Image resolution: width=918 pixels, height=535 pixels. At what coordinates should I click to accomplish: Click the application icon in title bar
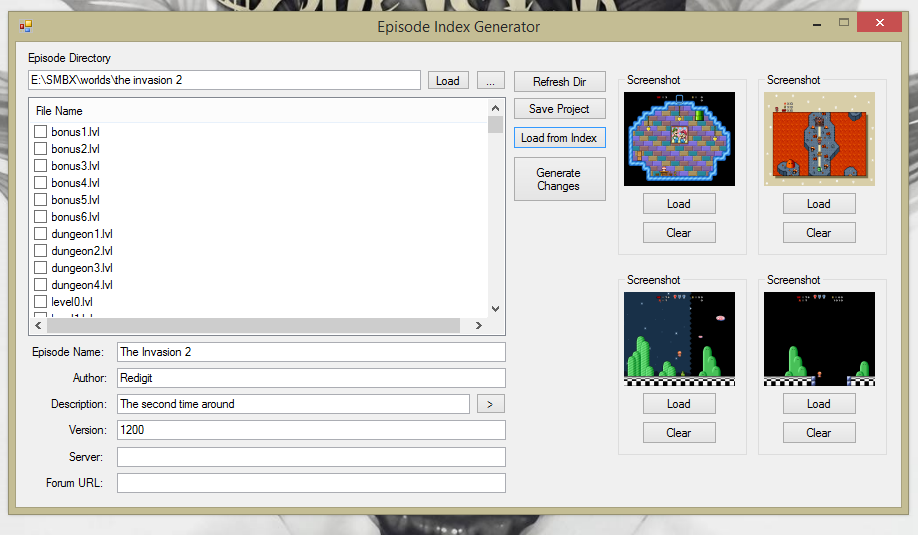coord(26,26)
